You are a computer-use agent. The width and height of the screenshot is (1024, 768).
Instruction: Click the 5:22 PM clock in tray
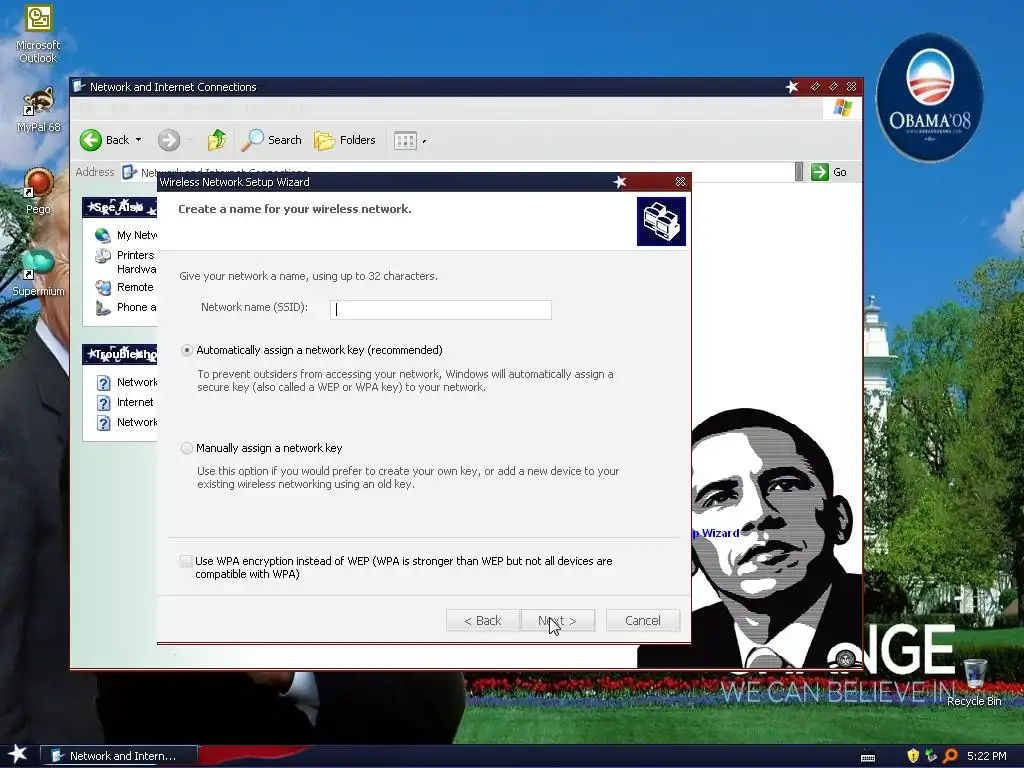coord(987,756)
